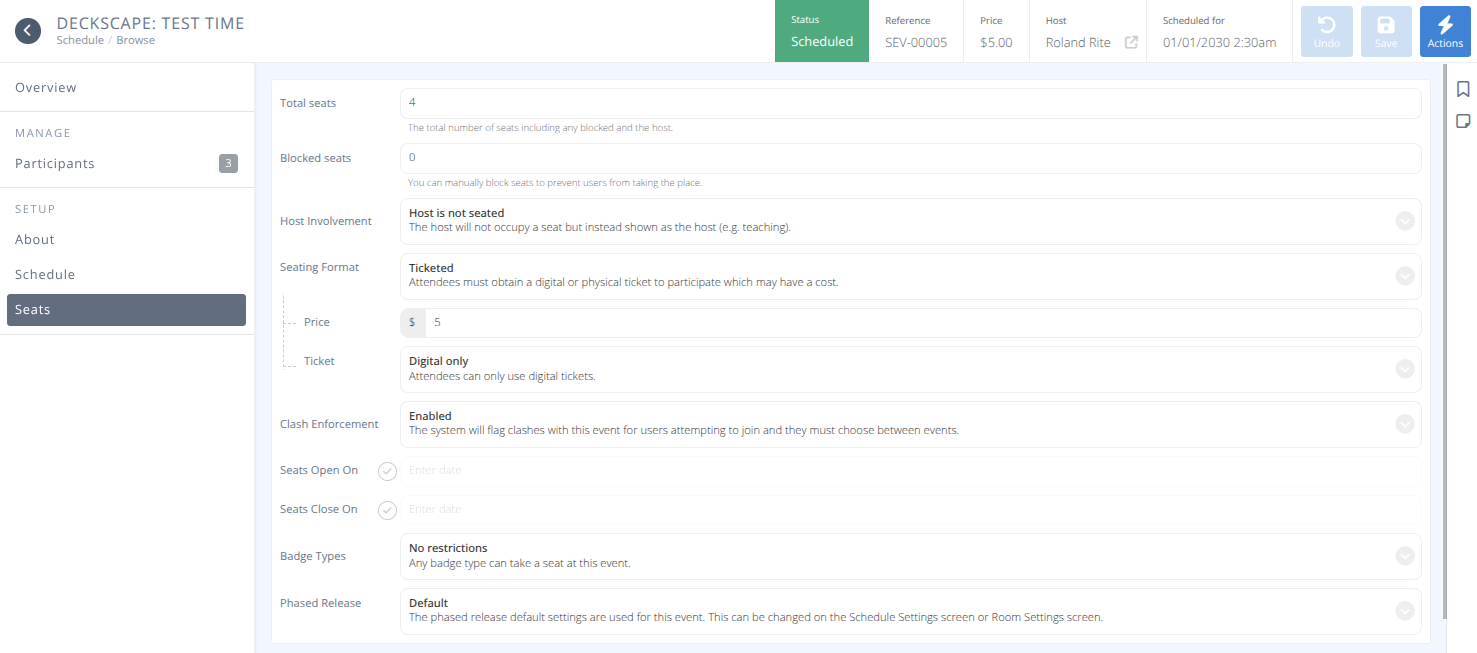Expand the Seating Format dropdown arrow
Image resolution: width=1477 pixels, height=653 pixels.
click(x=1405, y=276)
